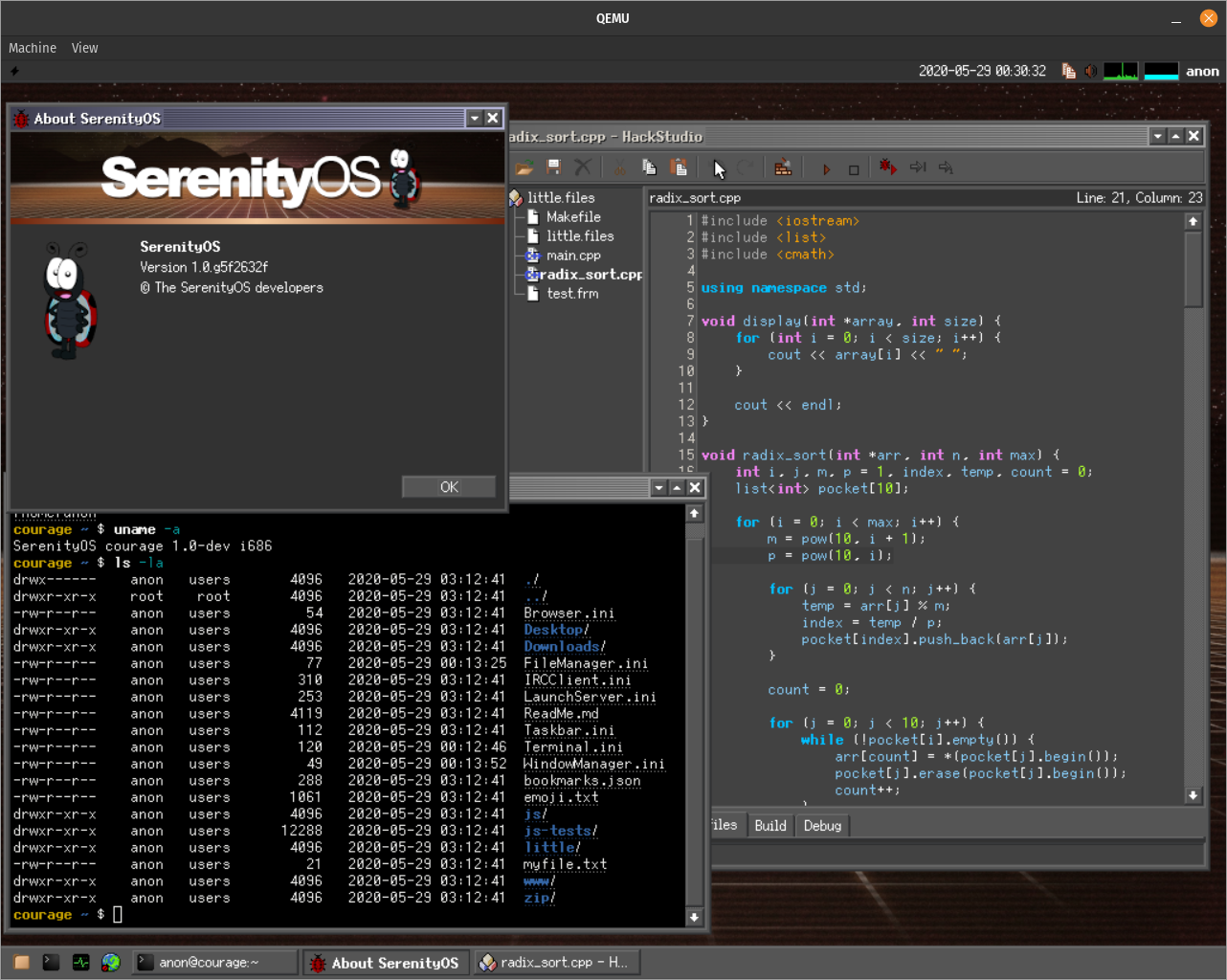Open the system monitor icon in the taskbar
This screenshot has width=1227, height=980.
pos(81,963)
